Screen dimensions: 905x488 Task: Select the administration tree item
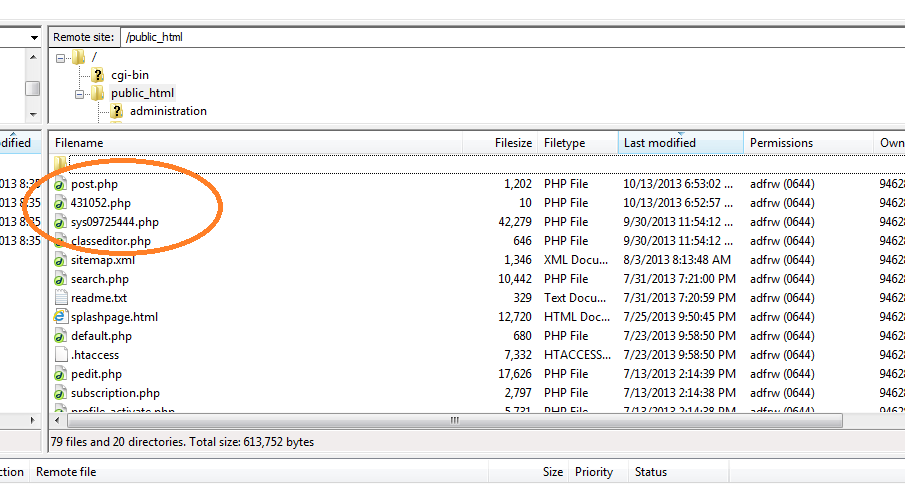pyautogui.click(x=168, y=111)
